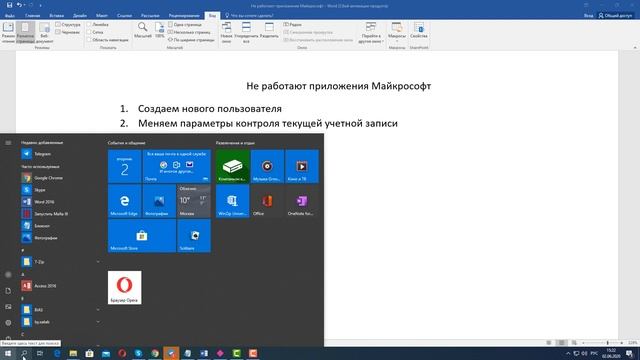Open the WinZip Universal tile
The width and height of the screenshot is (640, 360).
click(233, 201)
